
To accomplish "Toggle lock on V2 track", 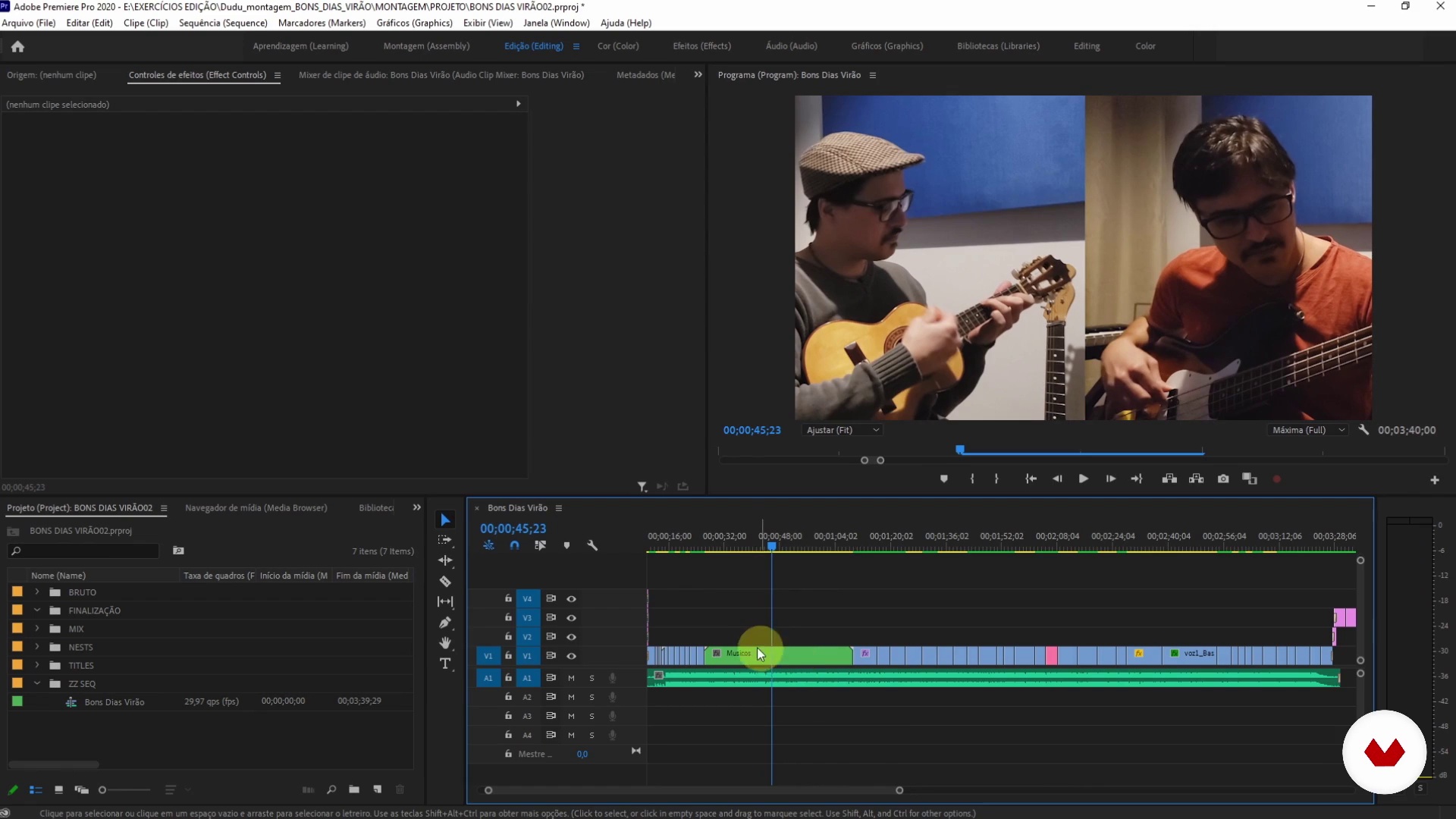I will [x=508, y=636].
